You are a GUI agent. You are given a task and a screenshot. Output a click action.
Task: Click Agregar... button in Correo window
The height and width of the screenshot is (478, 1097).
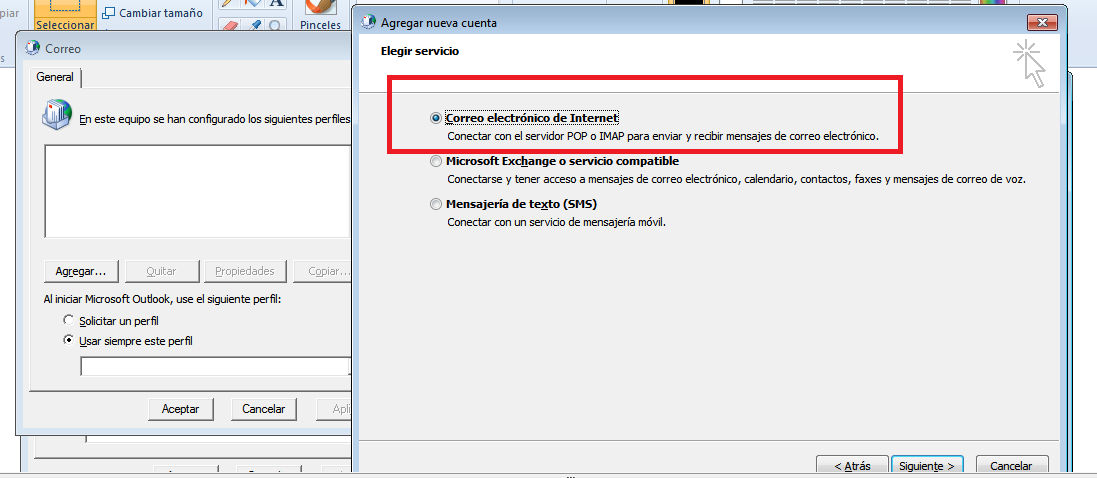click(x=81, y=271)
